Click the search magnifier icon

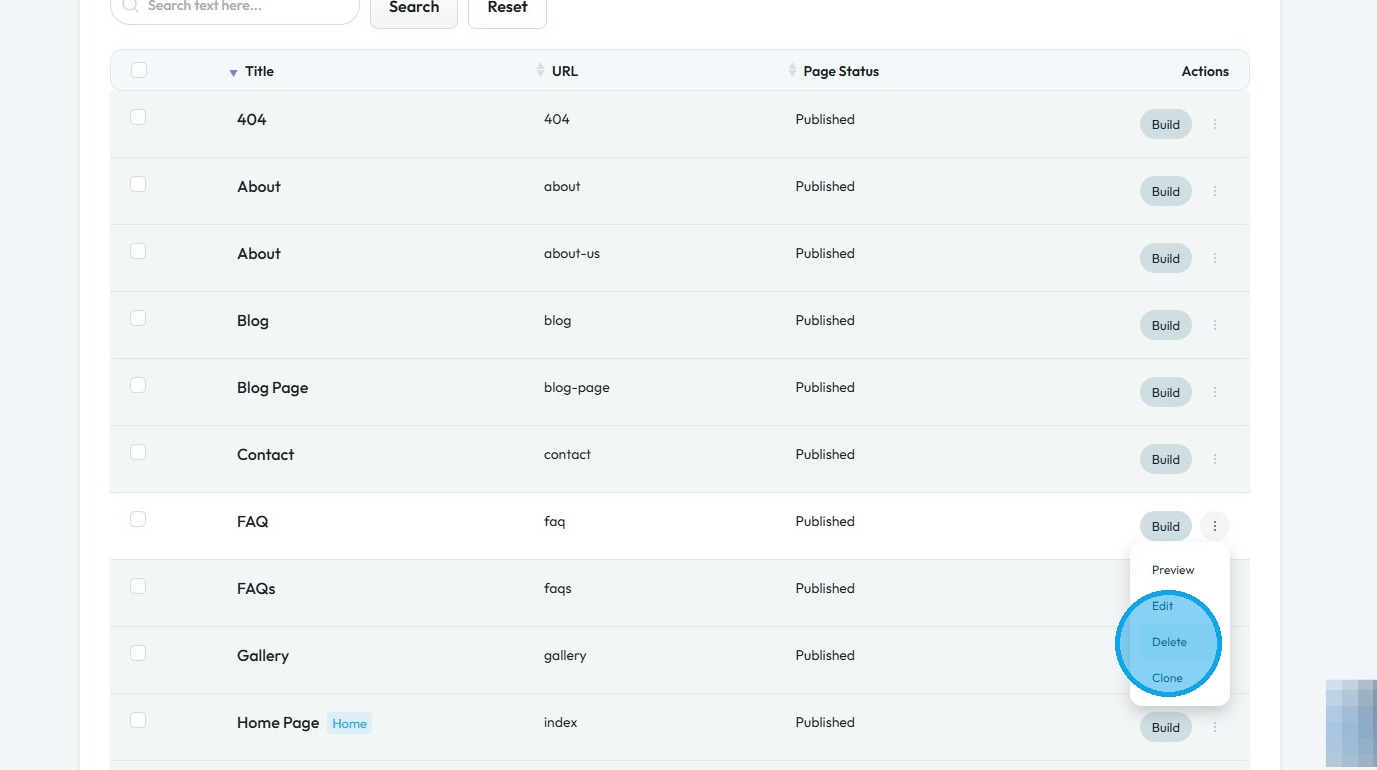130,7
